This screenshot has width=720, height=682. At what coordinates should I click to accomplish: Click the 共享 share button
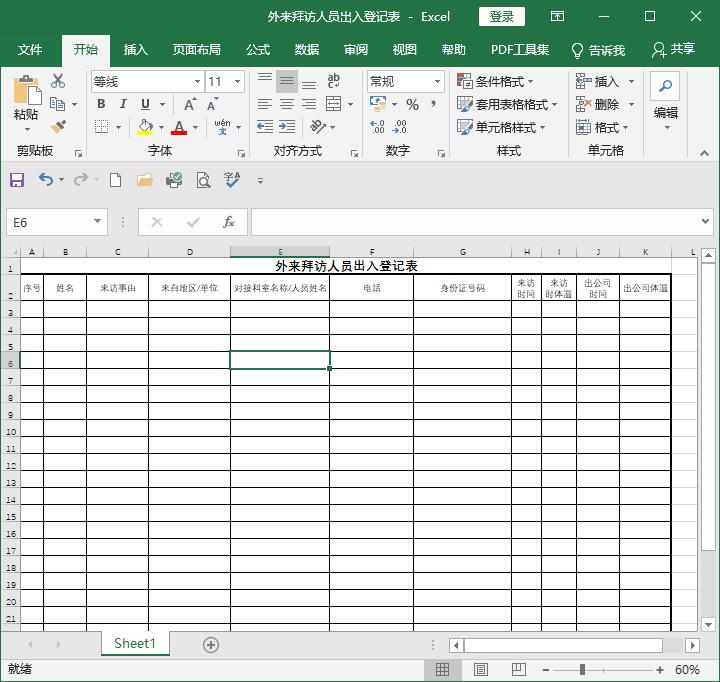[x=673, y=50]
